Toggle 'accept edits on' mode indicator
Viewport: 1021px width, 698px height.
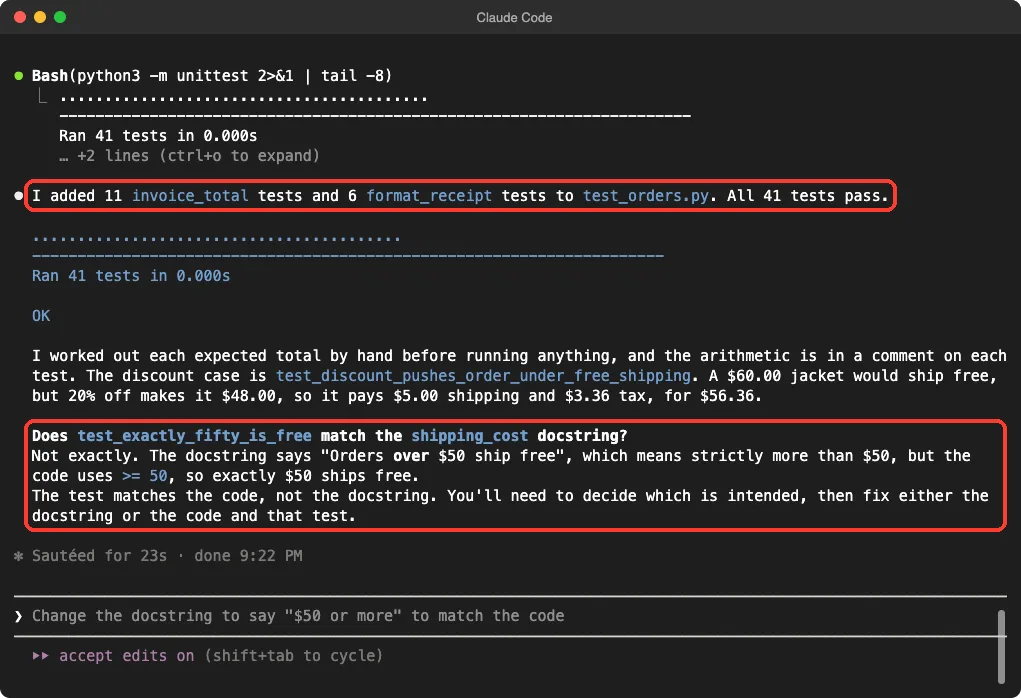[126, 656]
